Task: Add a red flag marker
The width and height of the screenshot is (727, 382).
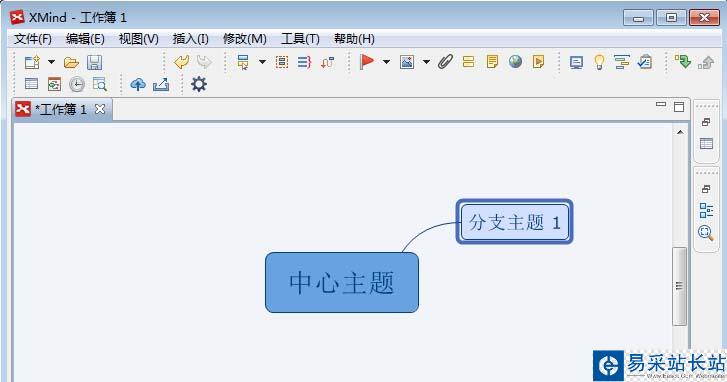Action: (x=367, y=61)
